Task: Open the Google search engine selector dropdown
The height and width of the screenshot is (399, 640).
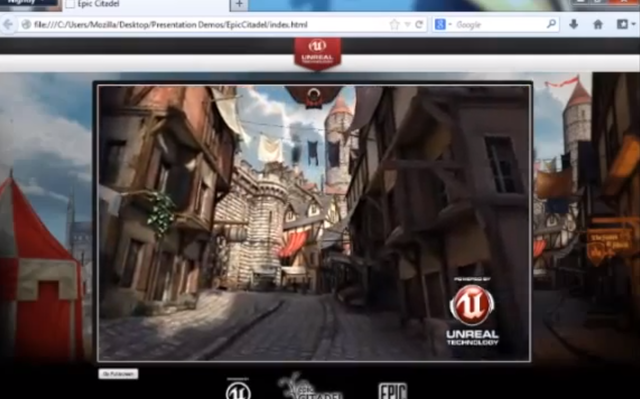Action: click(x=443, y=24)
